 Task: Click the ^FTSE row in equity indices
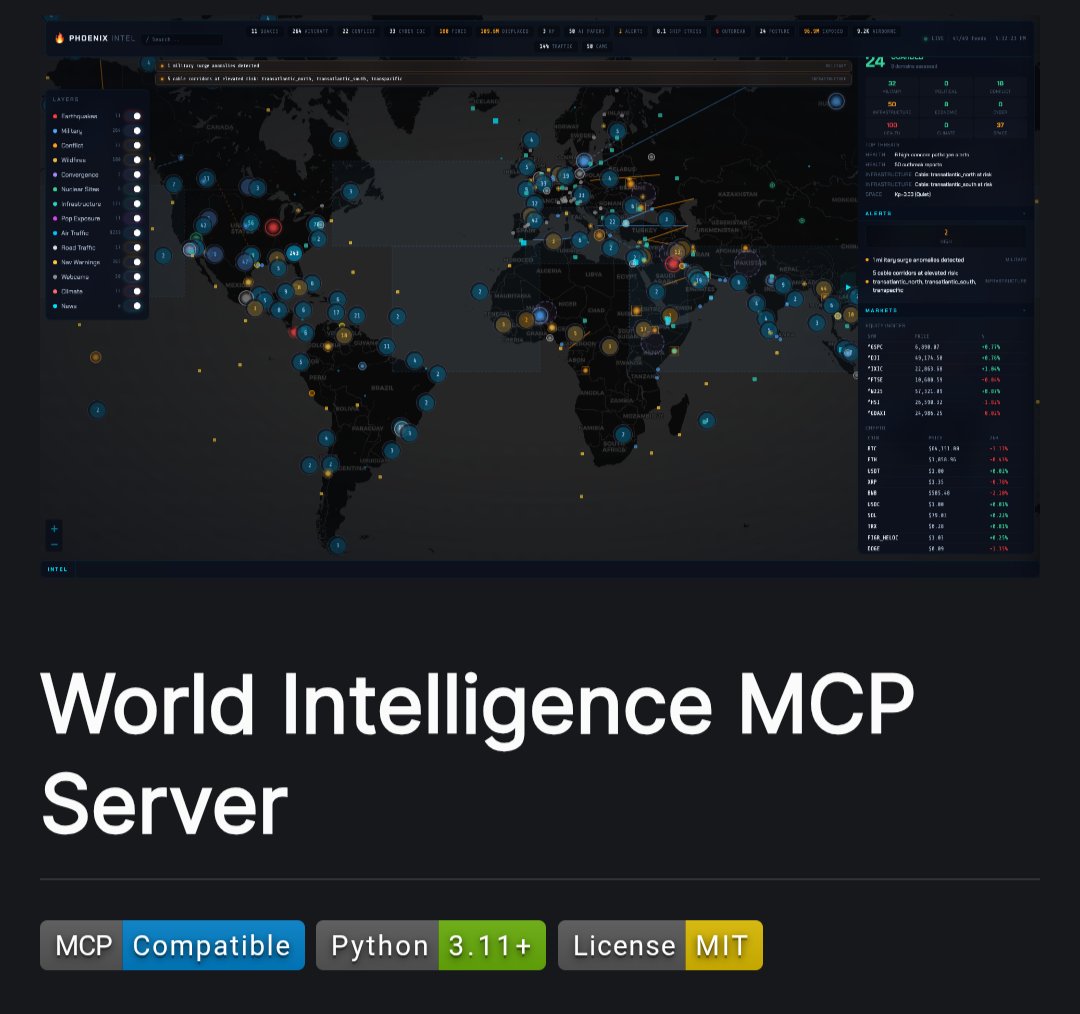tap(945, 380)
